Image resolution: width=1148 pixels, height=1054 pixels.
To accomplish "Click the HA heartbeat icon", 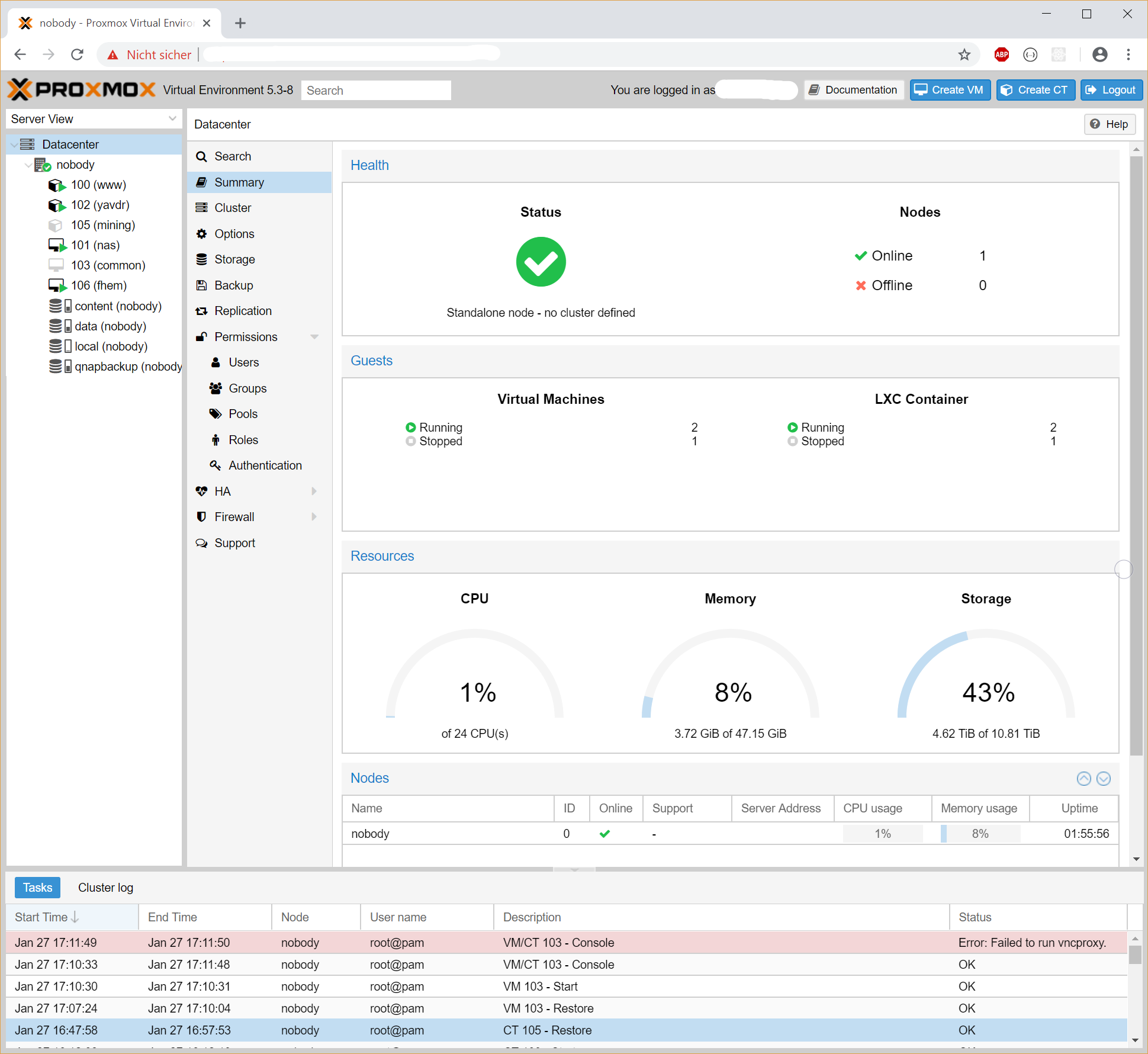I will point(202,491).
